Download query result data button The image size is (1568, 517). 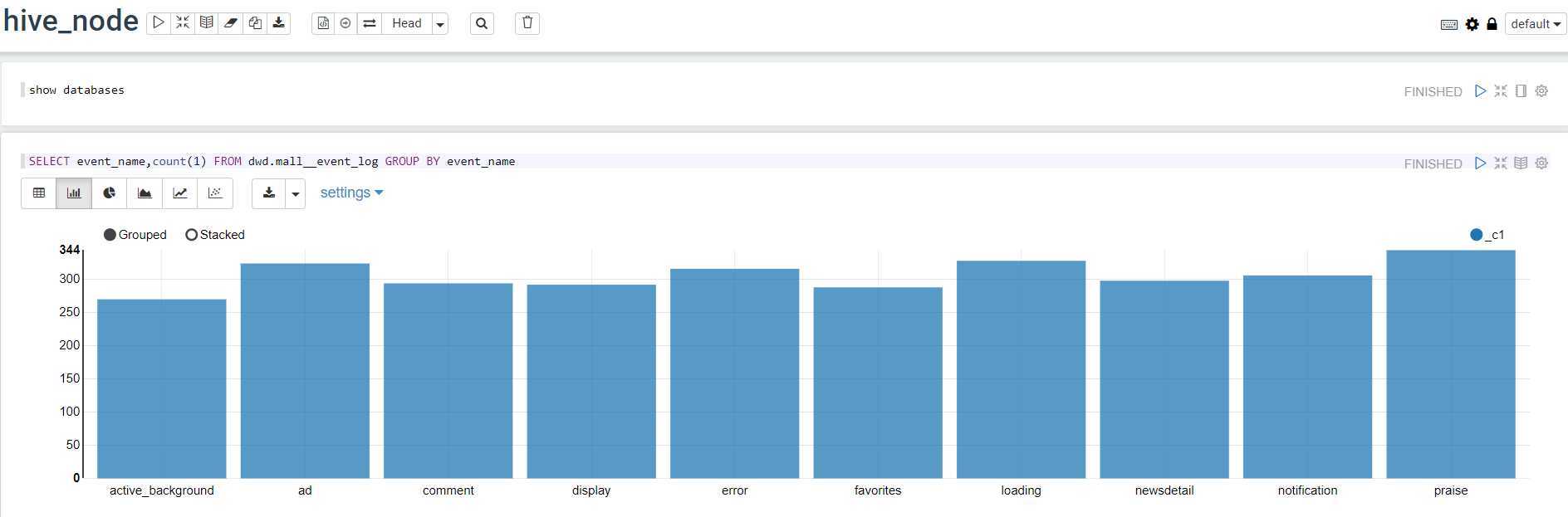[x=269, y=193]
